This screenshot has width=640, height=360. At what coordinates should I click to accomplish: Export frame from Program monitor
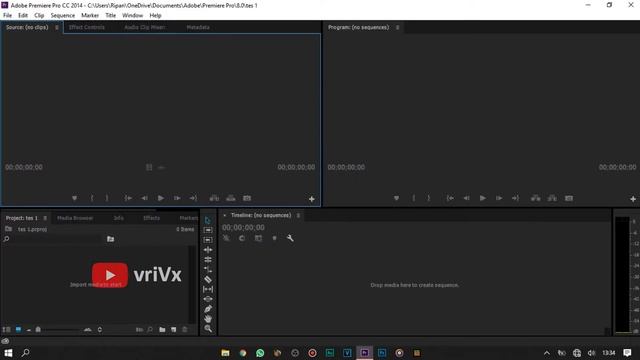point(569,198)
